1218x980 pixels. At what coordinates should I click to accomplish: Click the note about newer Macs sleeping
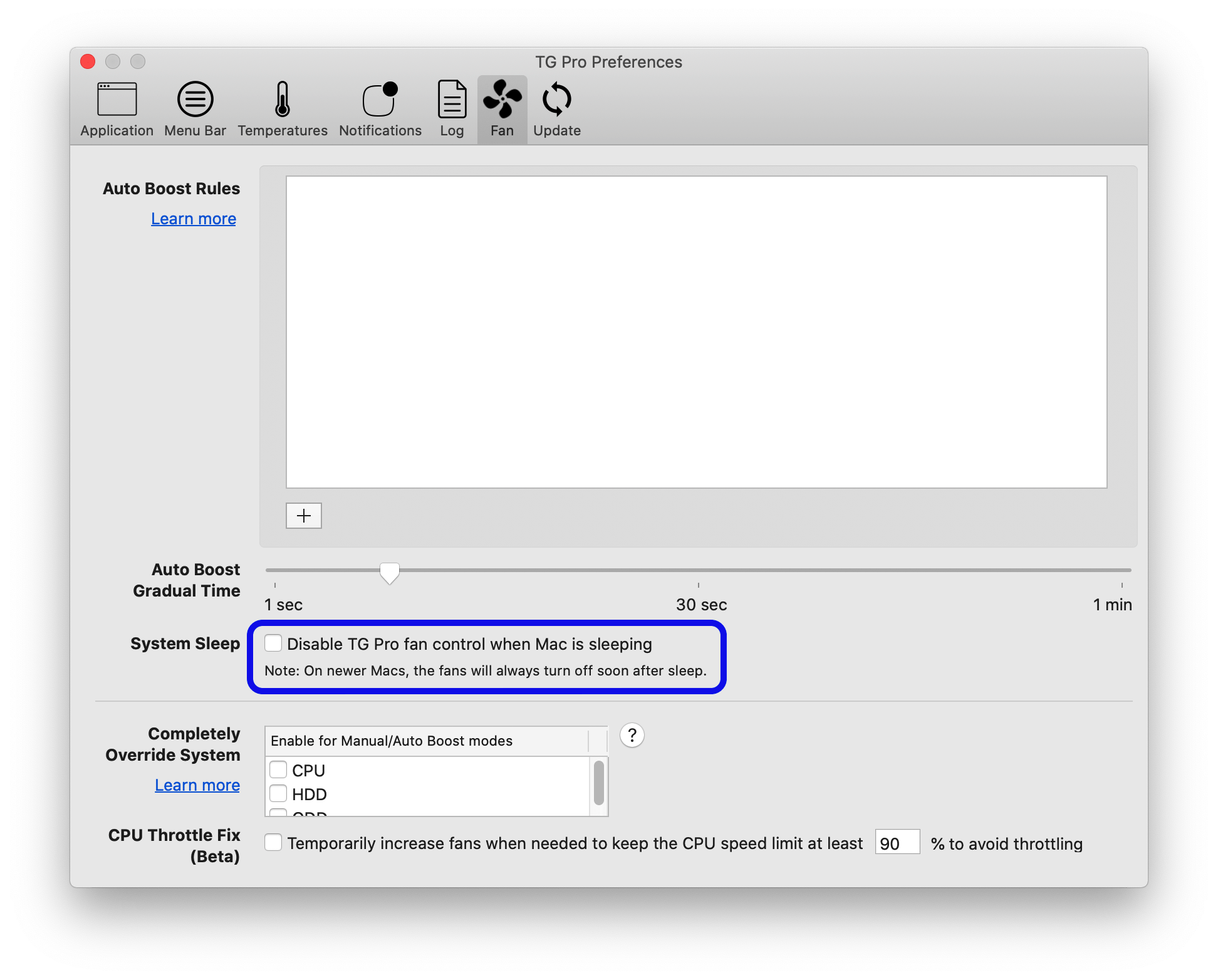pyautogui.click(x=486, y=670)
